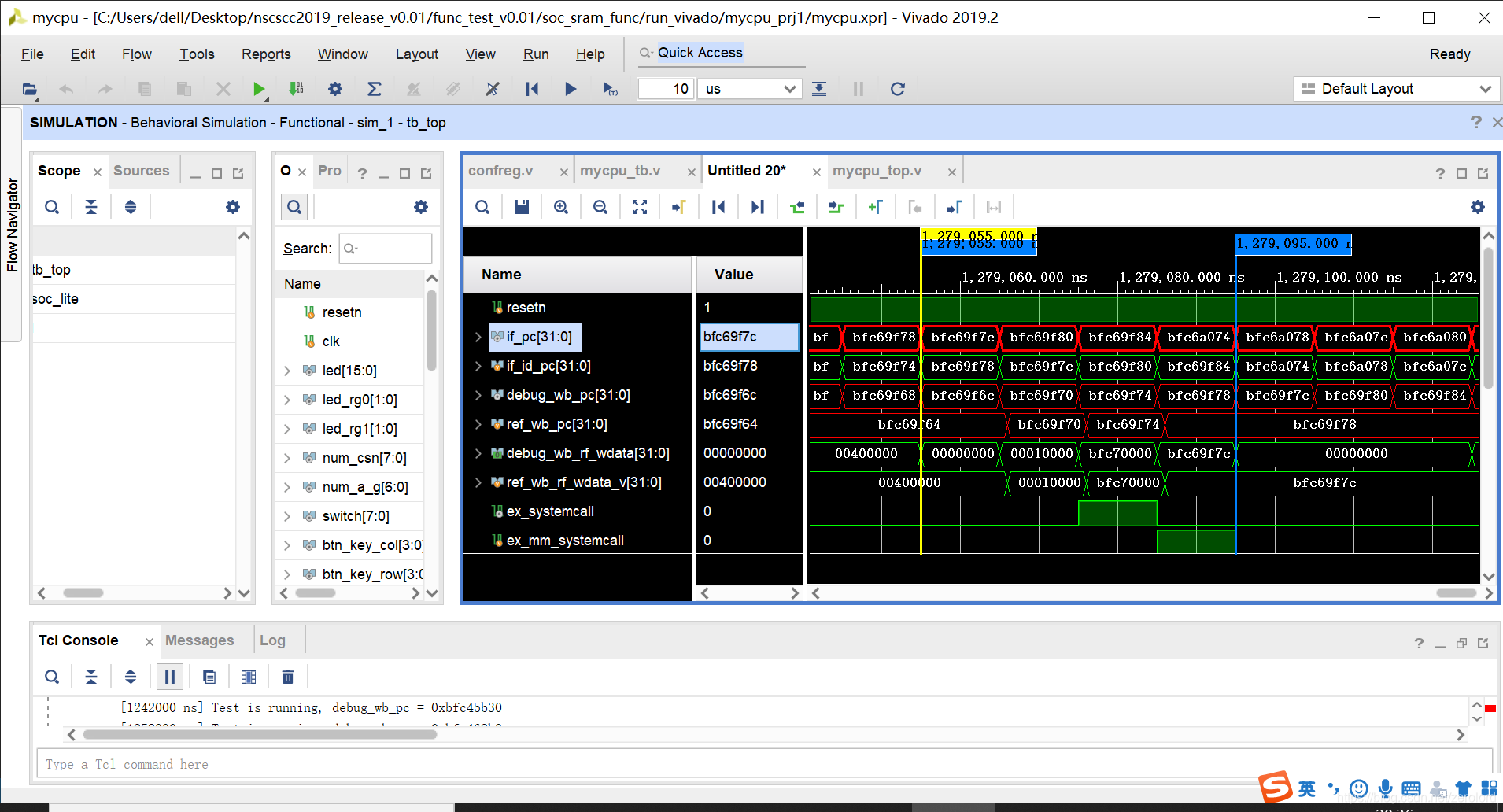Go to time zero in waveform

click(x=718, y=207)
